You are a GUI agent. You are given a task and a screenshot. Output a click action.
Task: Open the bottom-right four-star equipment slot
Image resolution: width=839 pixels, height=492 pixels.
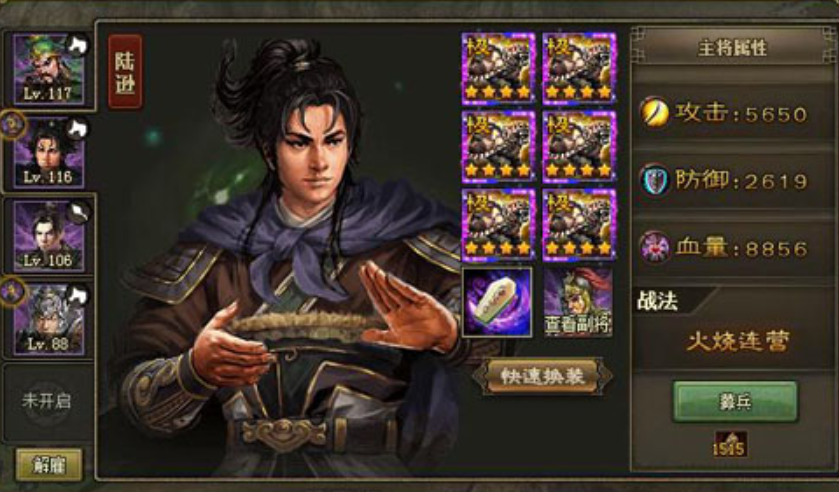coord(579,224)
